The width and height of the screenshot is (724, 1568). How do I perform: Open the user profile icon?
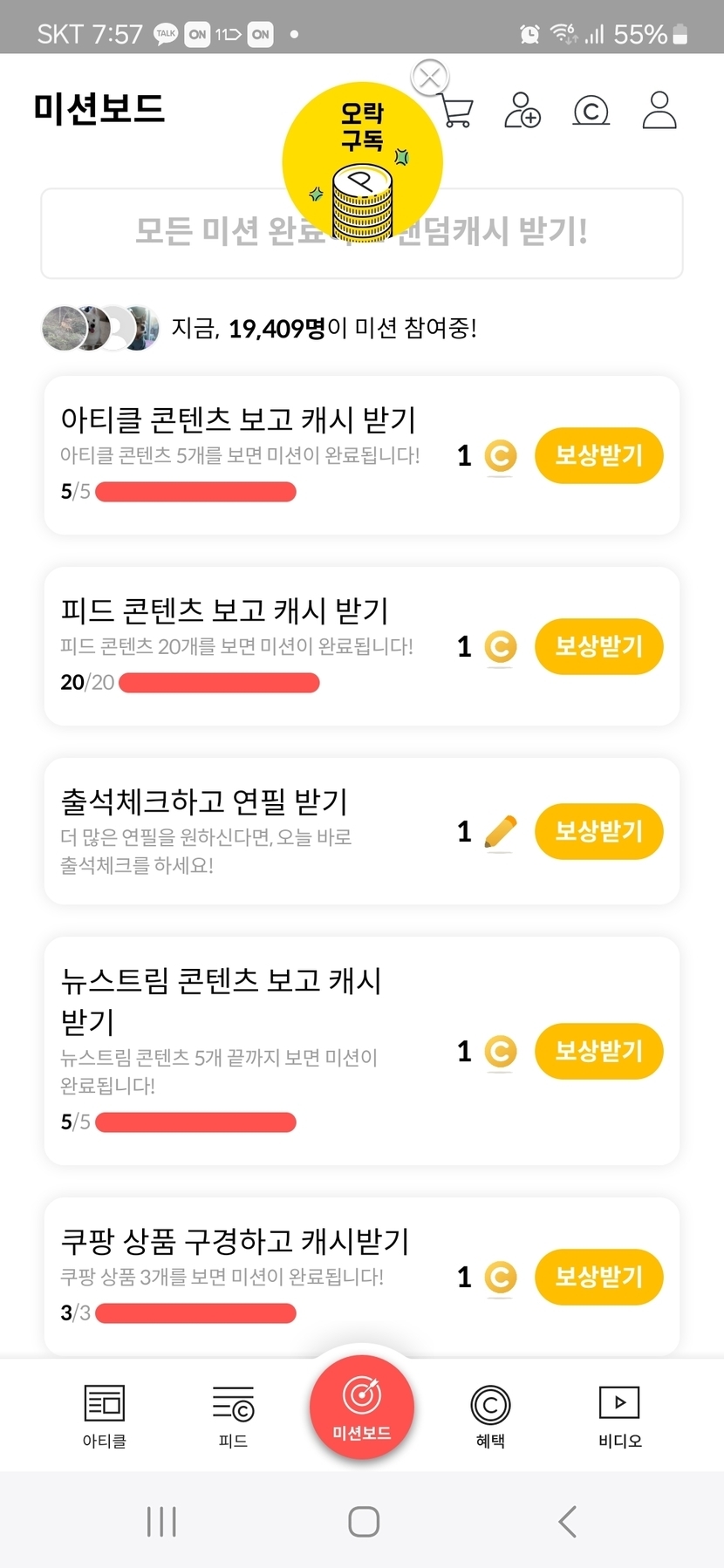coord(659,111)
